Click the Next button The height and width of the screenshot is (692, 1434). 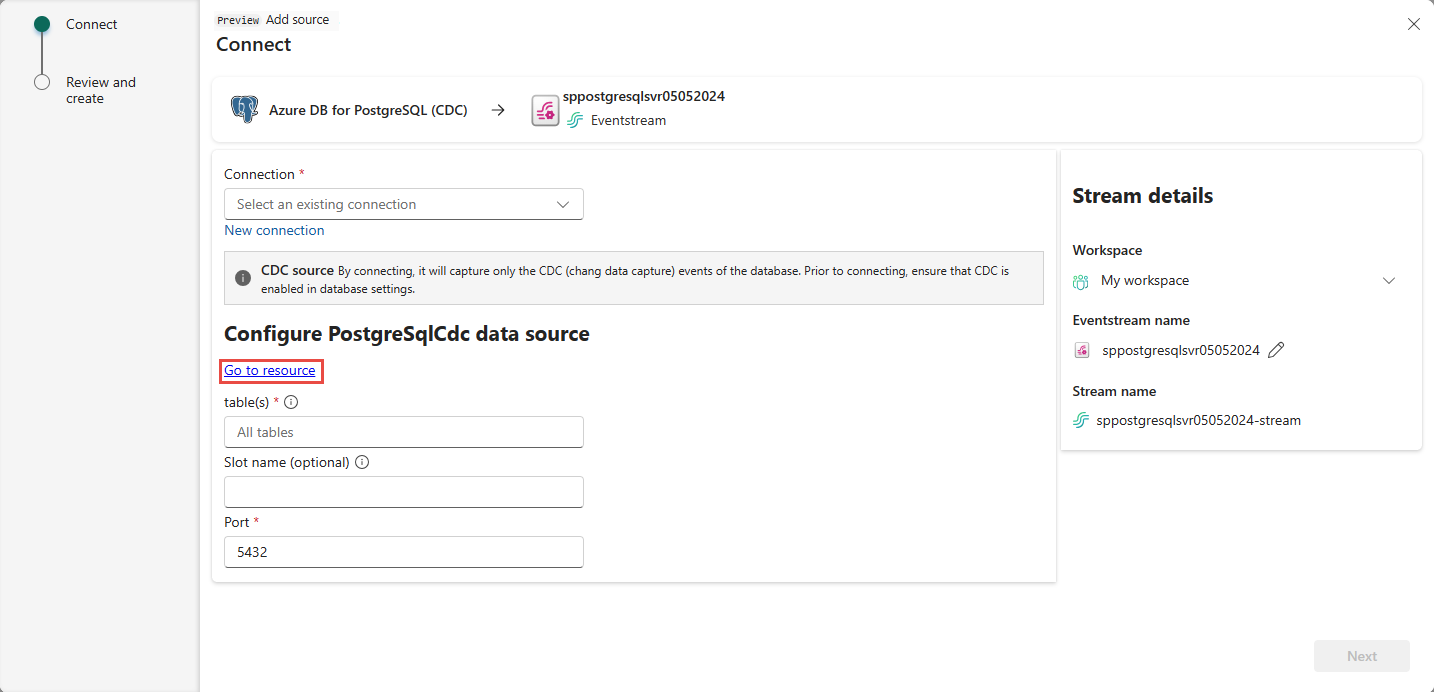[1362, 656]
